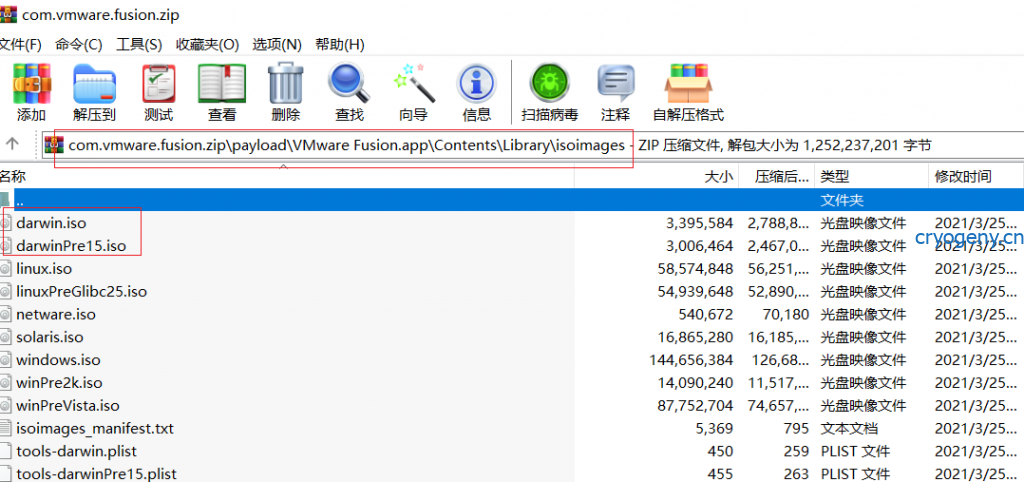Open the 命令(C) menu
The height and width of the screenshot is (482, 1024).
78,44
